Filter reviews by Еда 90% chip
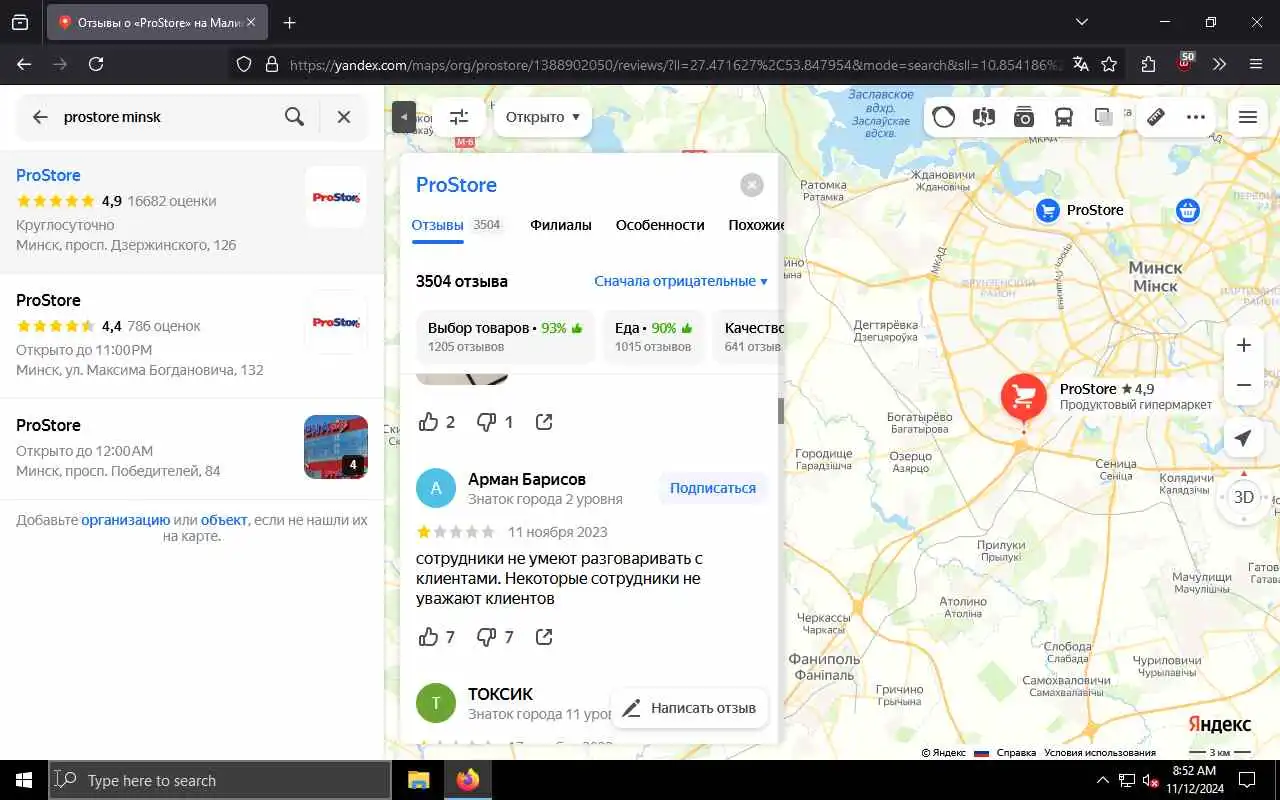Screen dimensions: 1280x800 (653, 337)
